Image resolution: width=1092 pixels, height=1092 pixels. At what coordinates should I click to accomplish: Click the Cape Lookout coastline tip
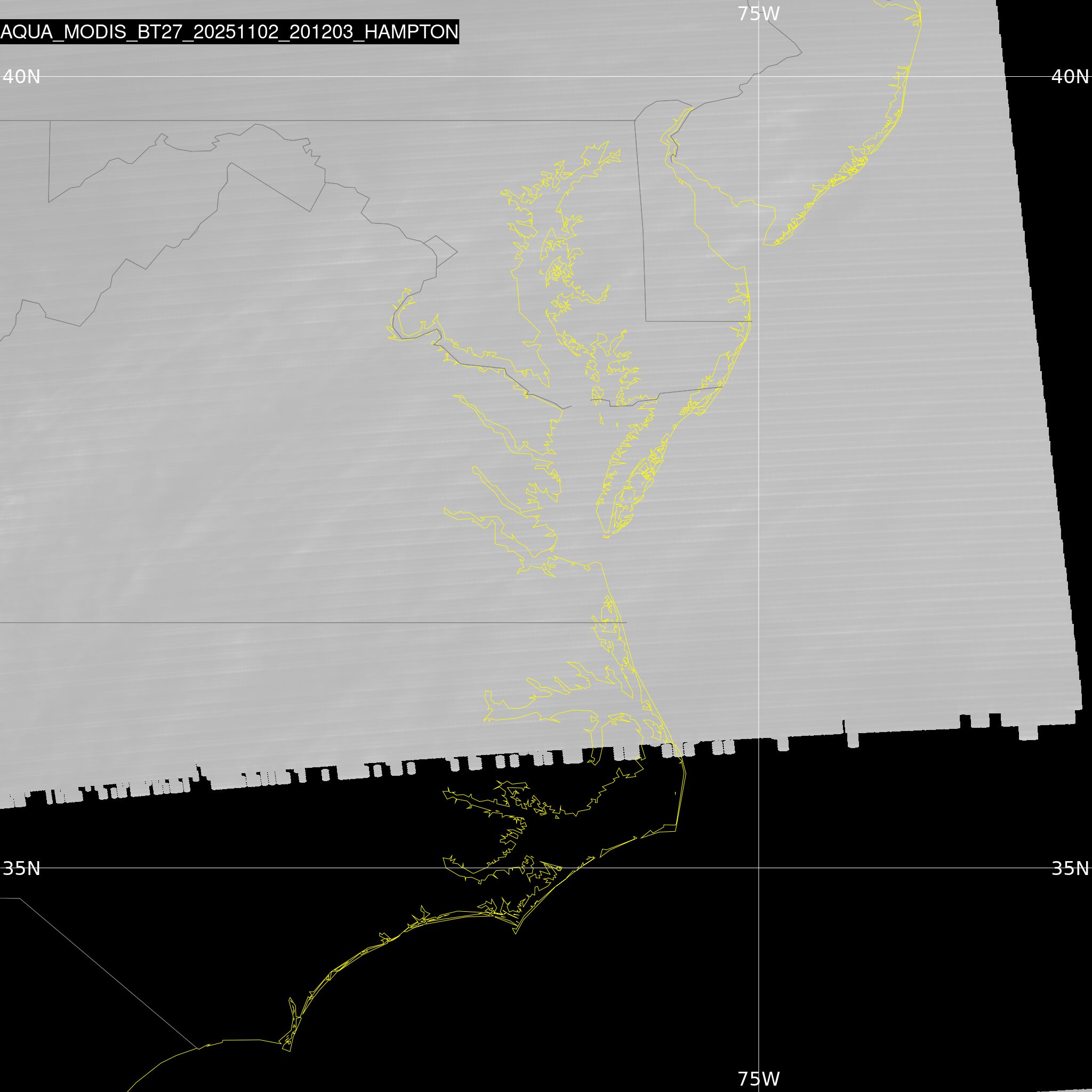click(515, 933)
